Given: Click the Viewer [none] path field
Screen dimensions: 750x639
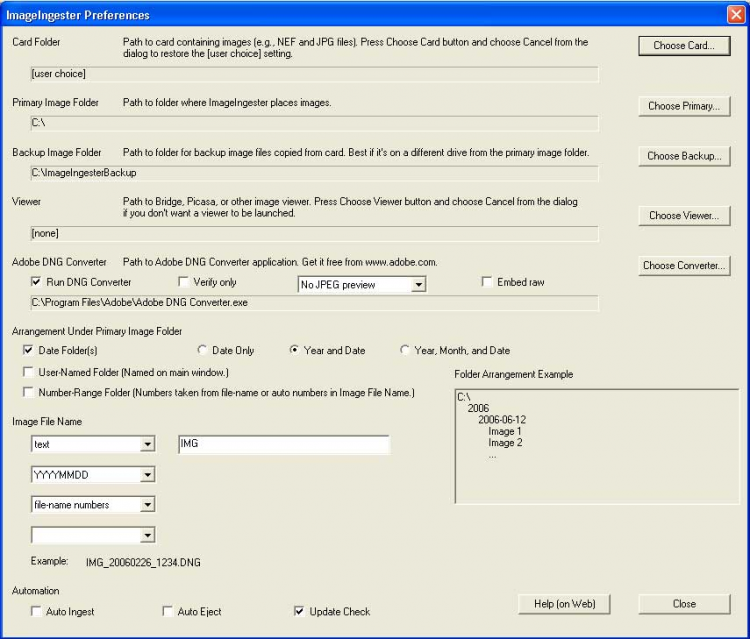Looking at the screenshot, I should pyautogui.click(x=314, y=233).
